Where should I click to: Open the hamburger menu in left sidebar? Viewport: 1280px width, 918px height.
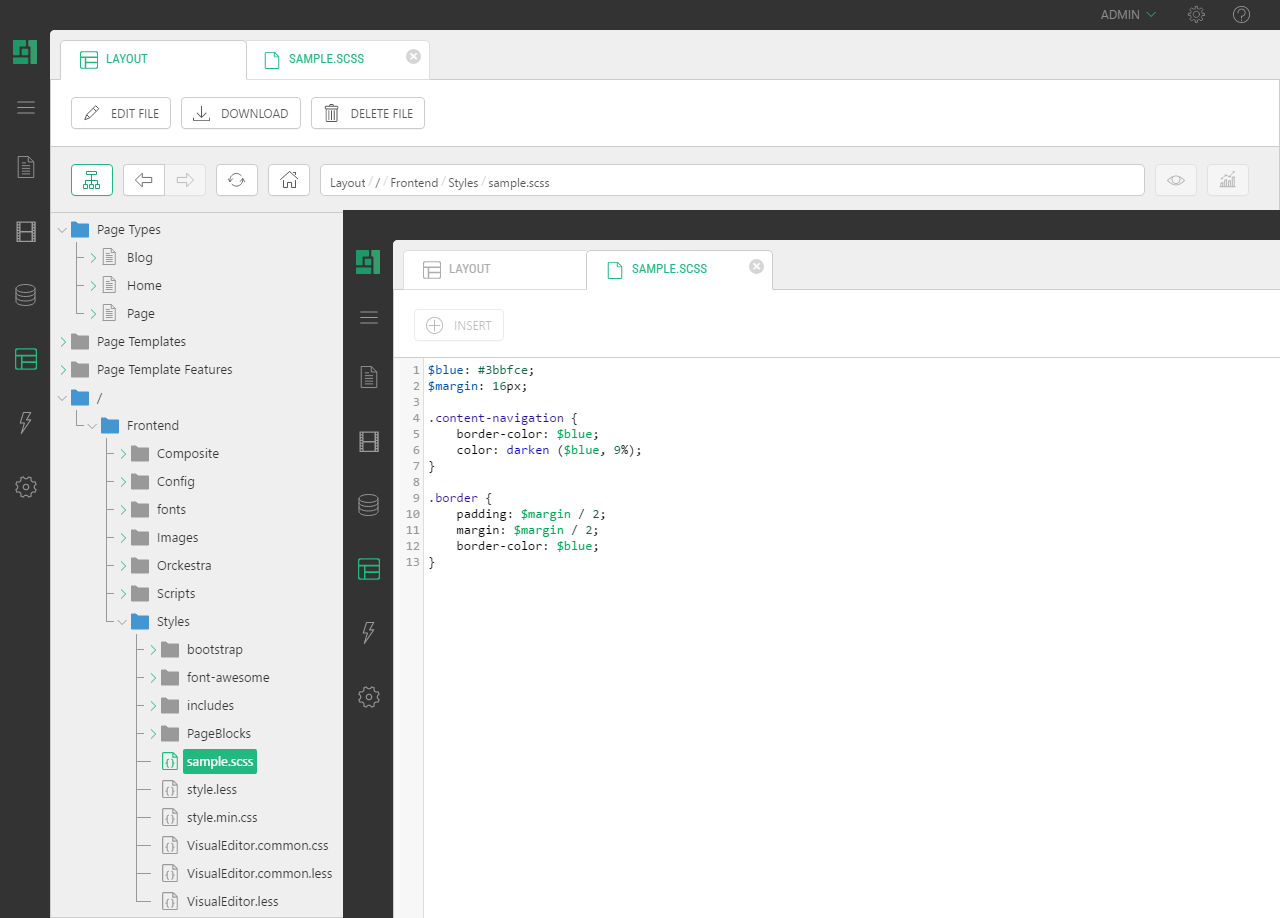26,108
